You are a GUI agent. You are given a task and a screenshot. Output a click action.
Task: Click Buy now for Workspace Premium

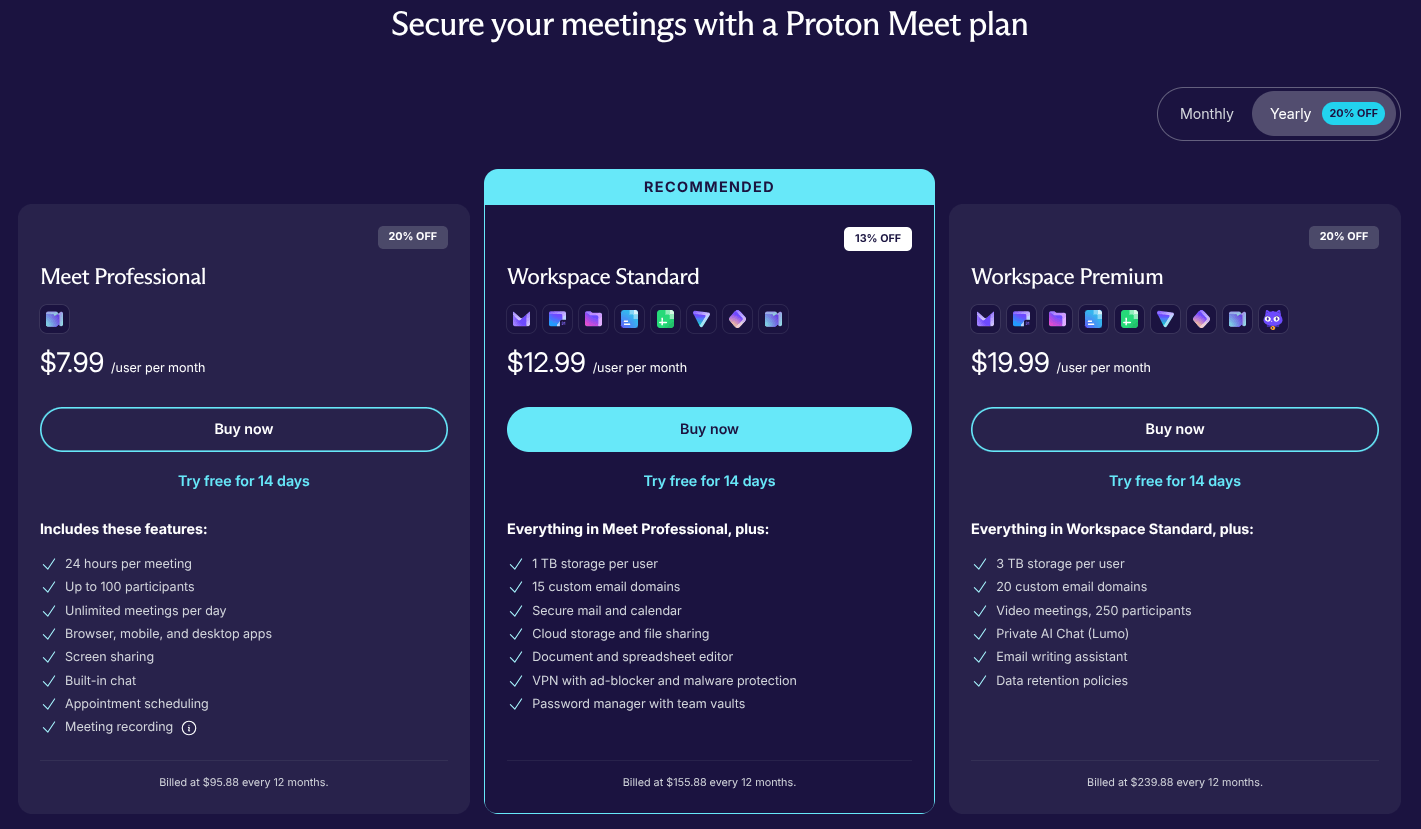click(1174, 429)
